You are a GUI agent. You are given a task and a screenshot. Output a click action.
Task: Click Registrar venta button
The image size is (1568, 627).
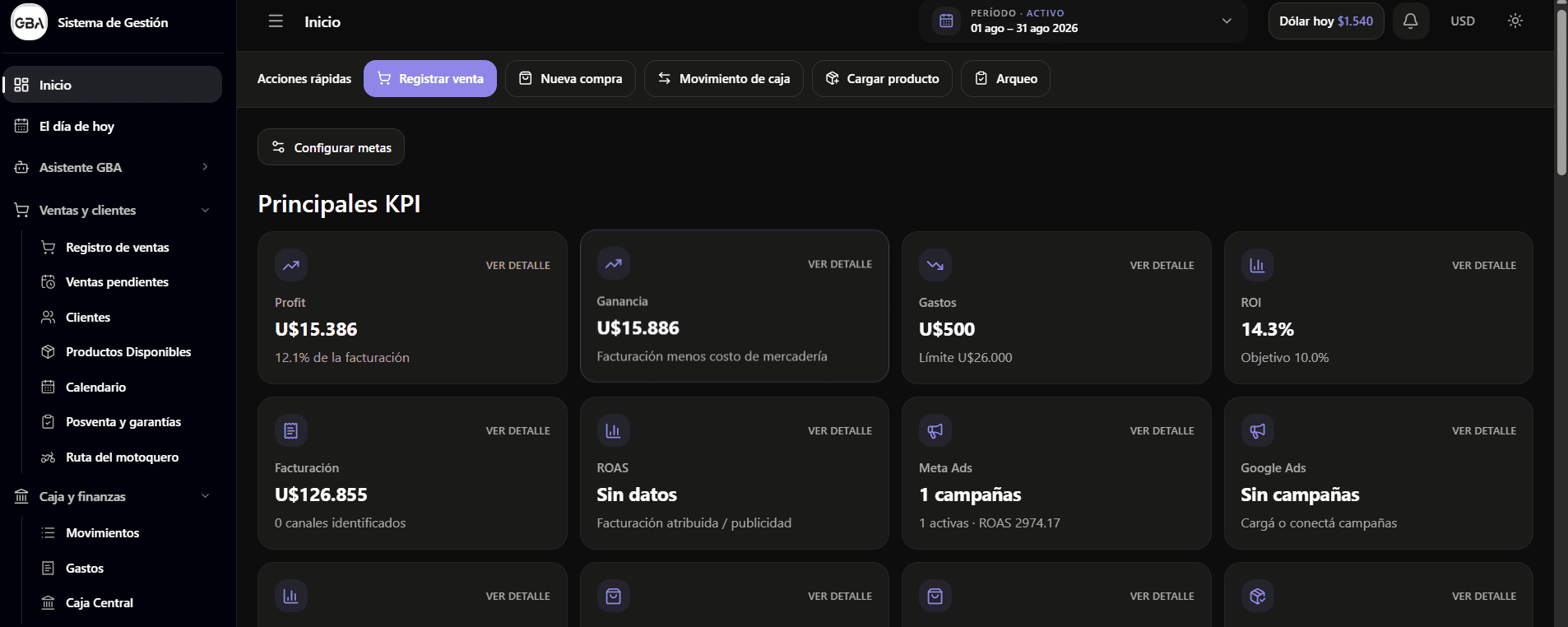click(x=430, y=79)
